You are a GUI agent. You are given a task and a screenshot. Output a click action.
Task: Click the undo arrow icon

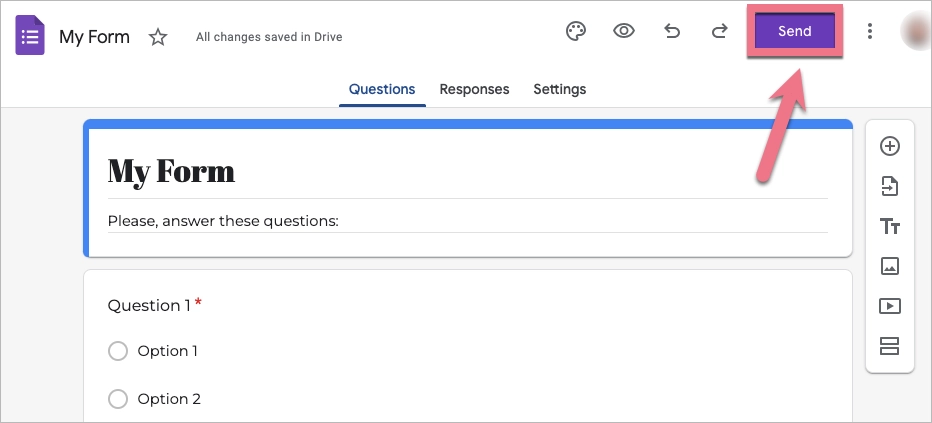tap(672, 31)
